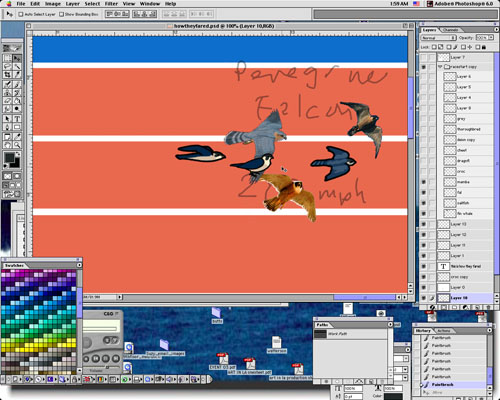The width and height of the screenshot is (500, 400).
Task: Open the Layers palette flyout menu arrow
Action: [x=495, y=29]
